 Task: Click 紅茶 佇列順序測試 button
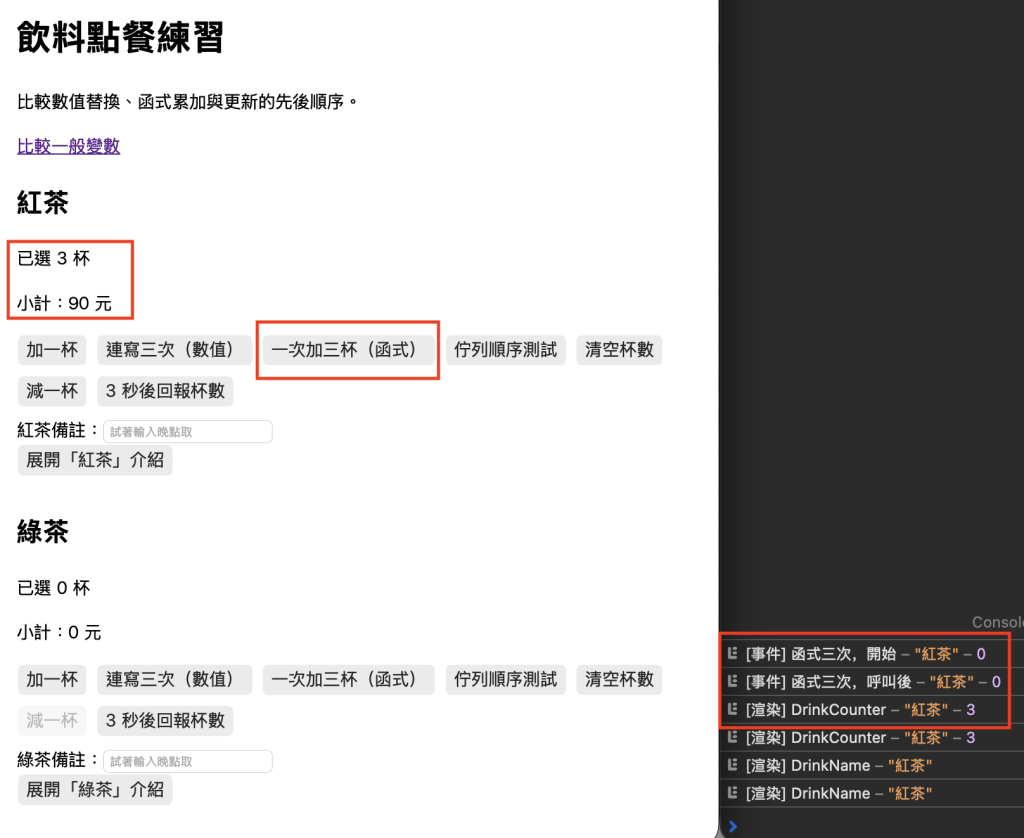tap(505, 350)
